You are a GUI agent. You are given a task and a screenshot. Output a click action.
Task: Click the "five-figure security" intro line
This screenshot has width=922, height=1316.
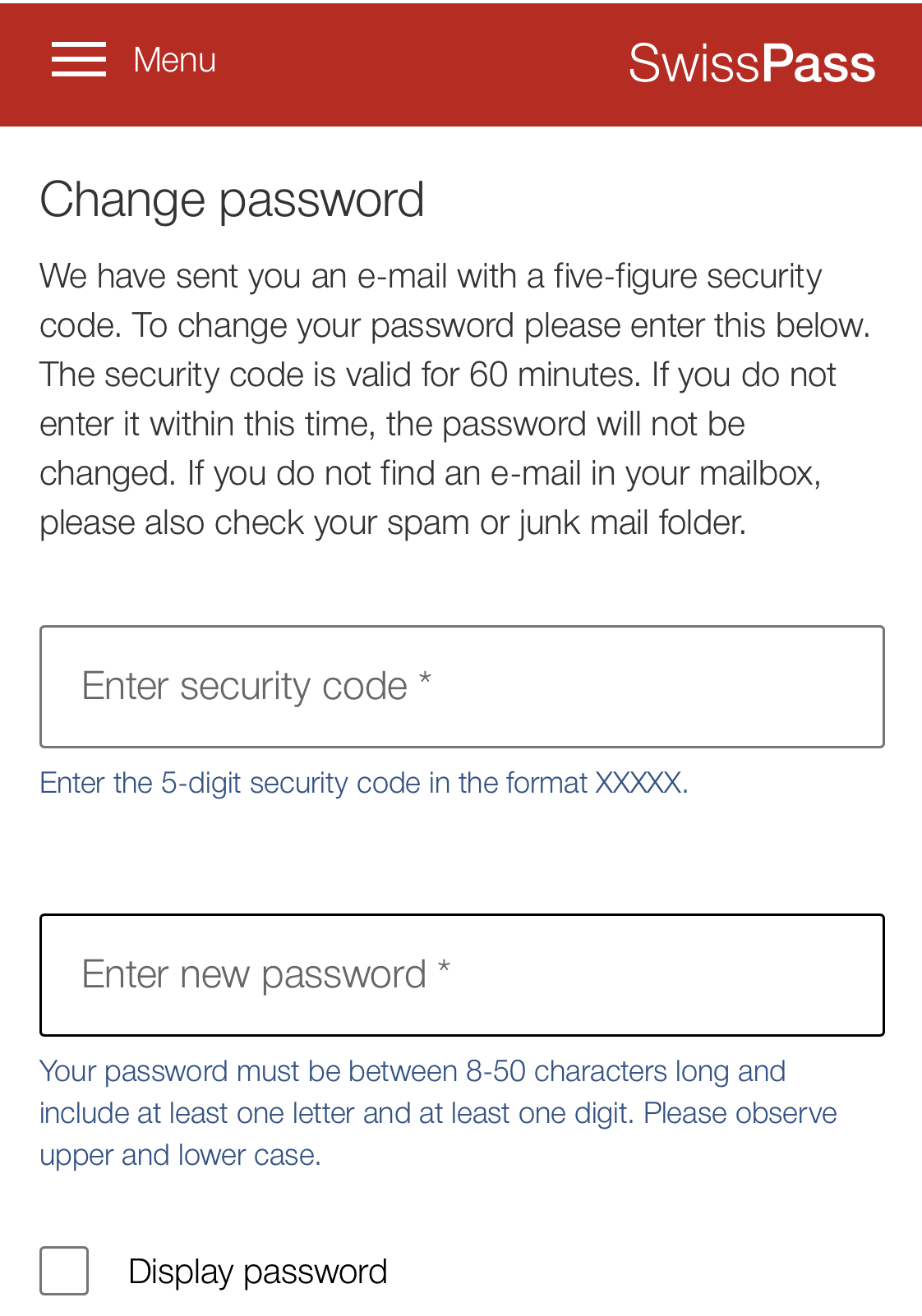pos(431,276)
